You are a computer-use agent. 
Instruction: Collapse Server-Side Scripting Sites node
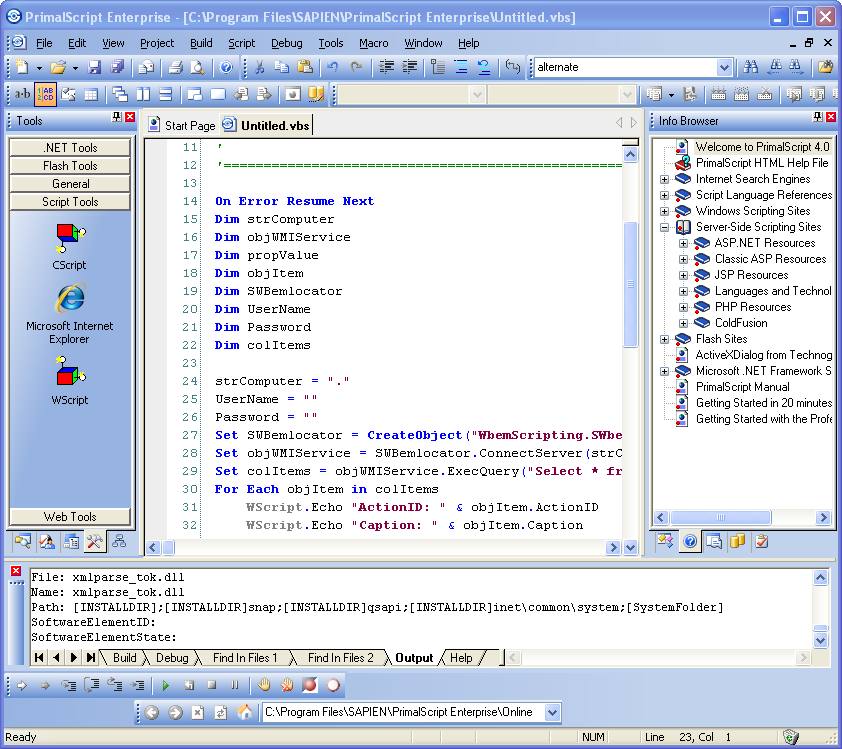[x=664, y=227]
